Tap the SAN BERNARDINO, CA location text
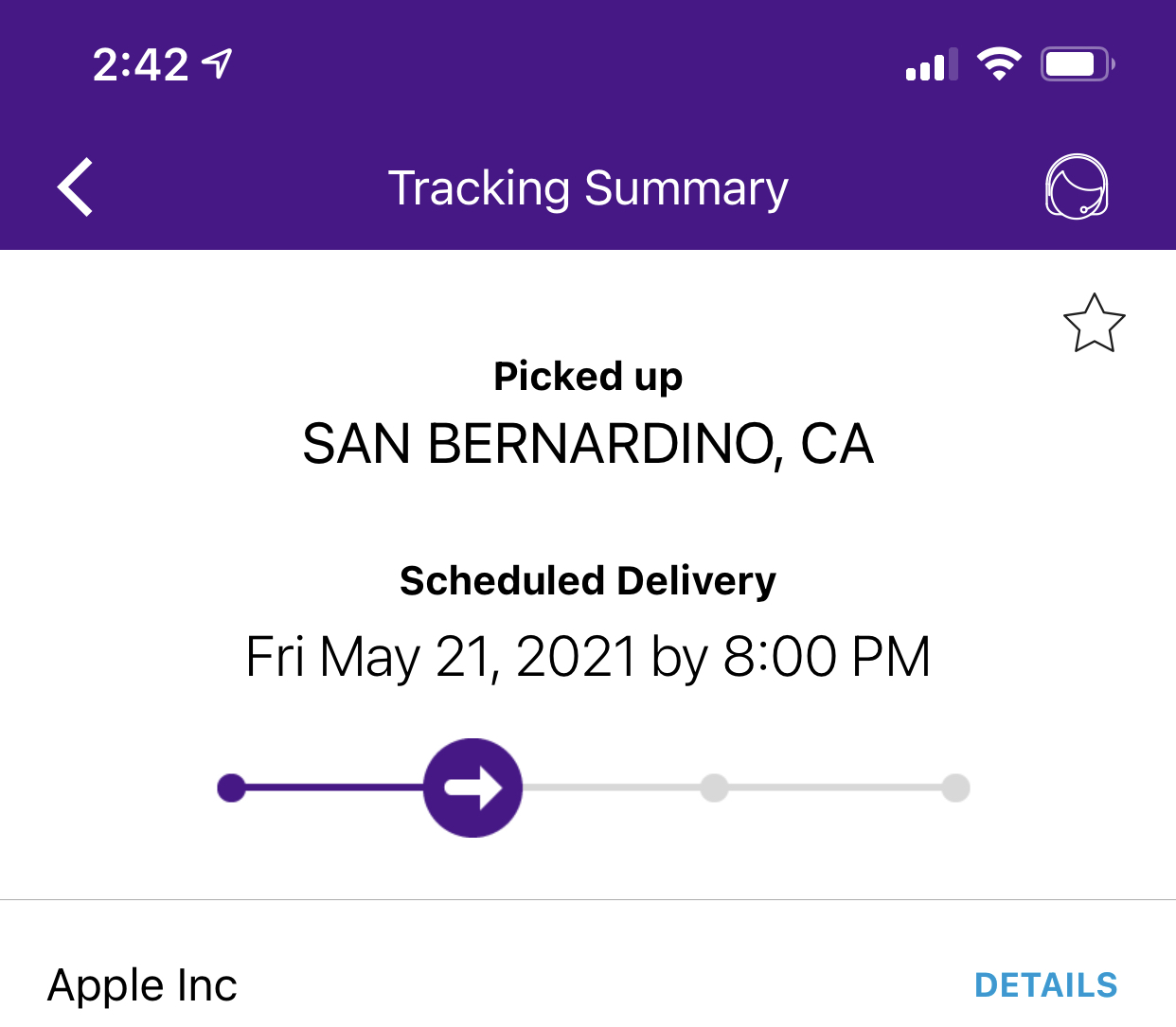The width and height of the screenshot is (1176, 1027). click(x=588, y=444)
